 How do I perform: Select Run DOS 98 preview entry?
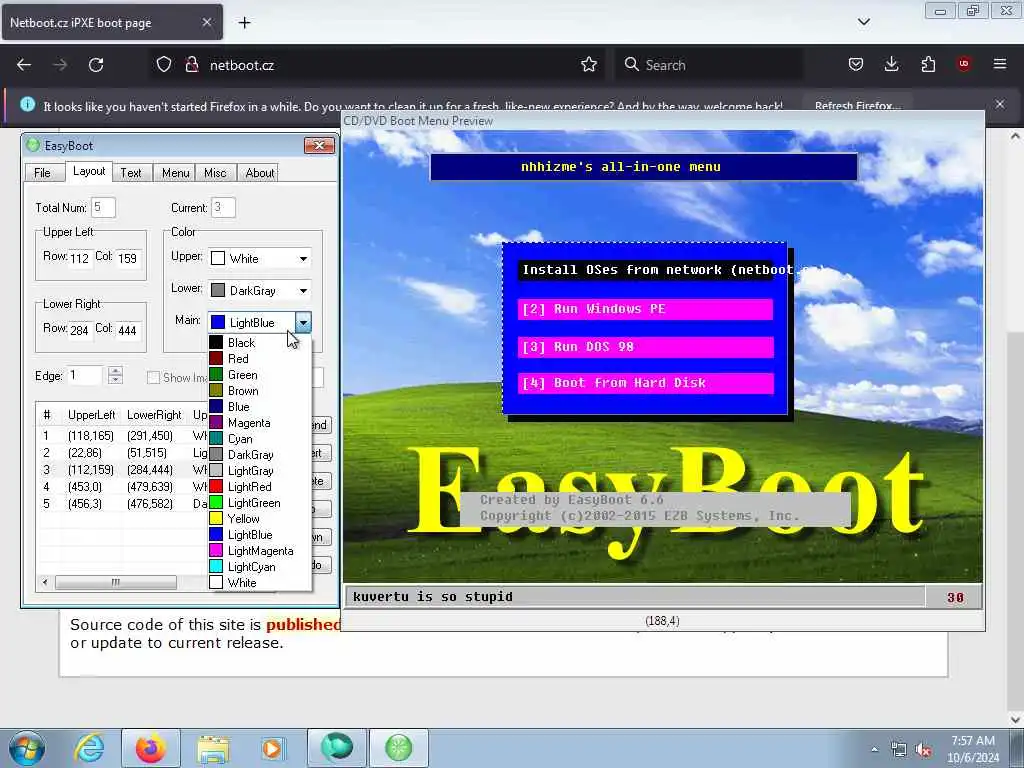point(645,347)
